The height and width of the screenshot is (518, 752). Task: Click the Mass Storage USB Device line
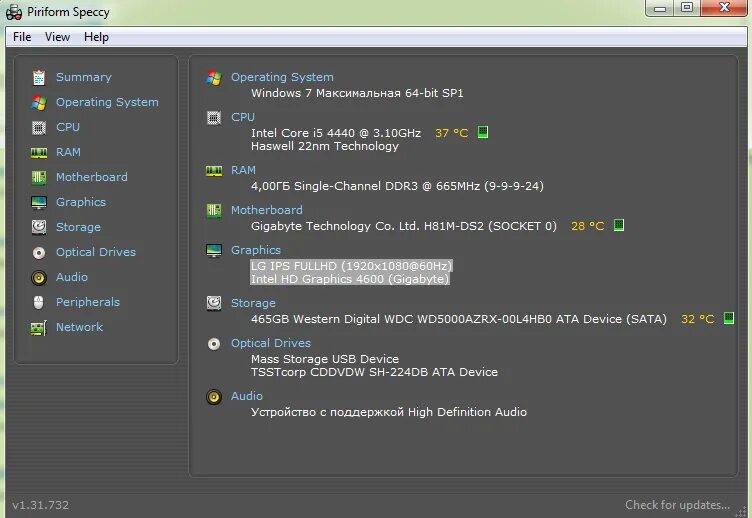pyautogui.click(x=325, y=359)
